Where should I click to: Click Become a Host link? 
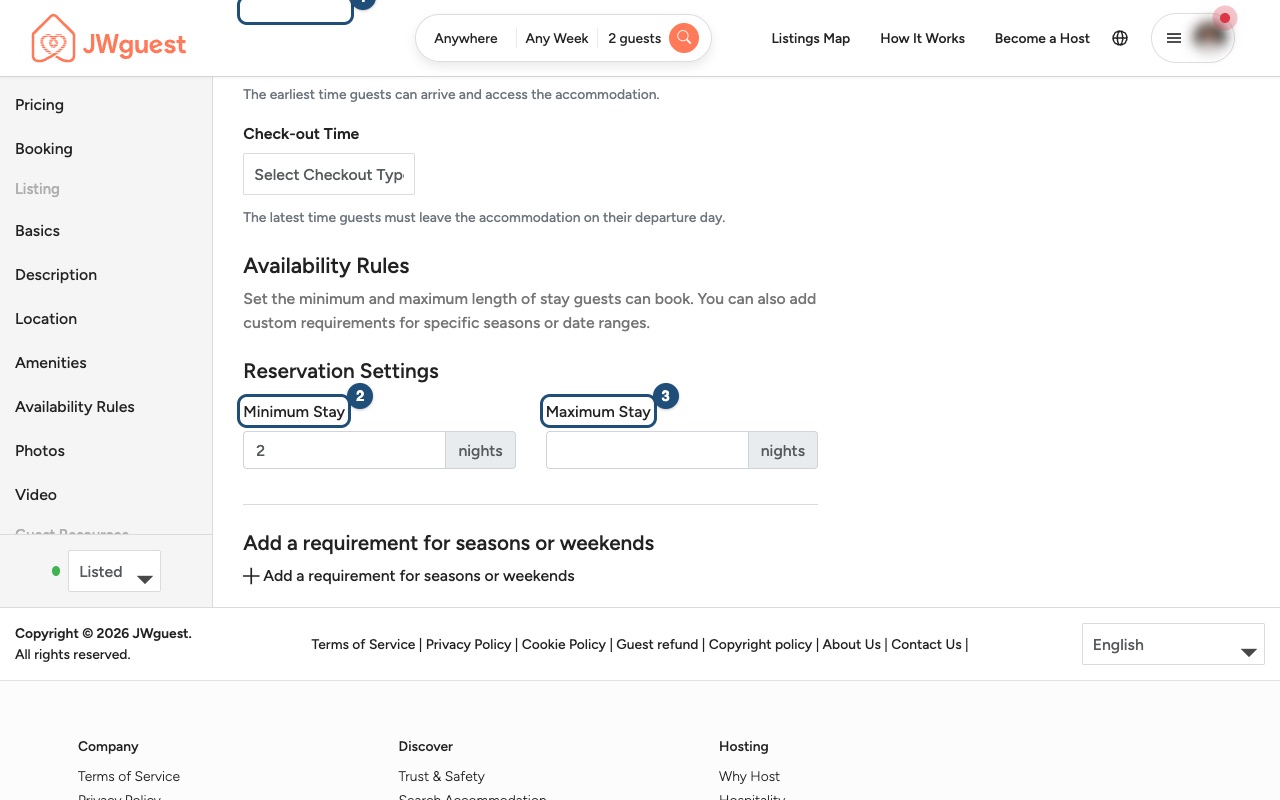(1042, 38)
